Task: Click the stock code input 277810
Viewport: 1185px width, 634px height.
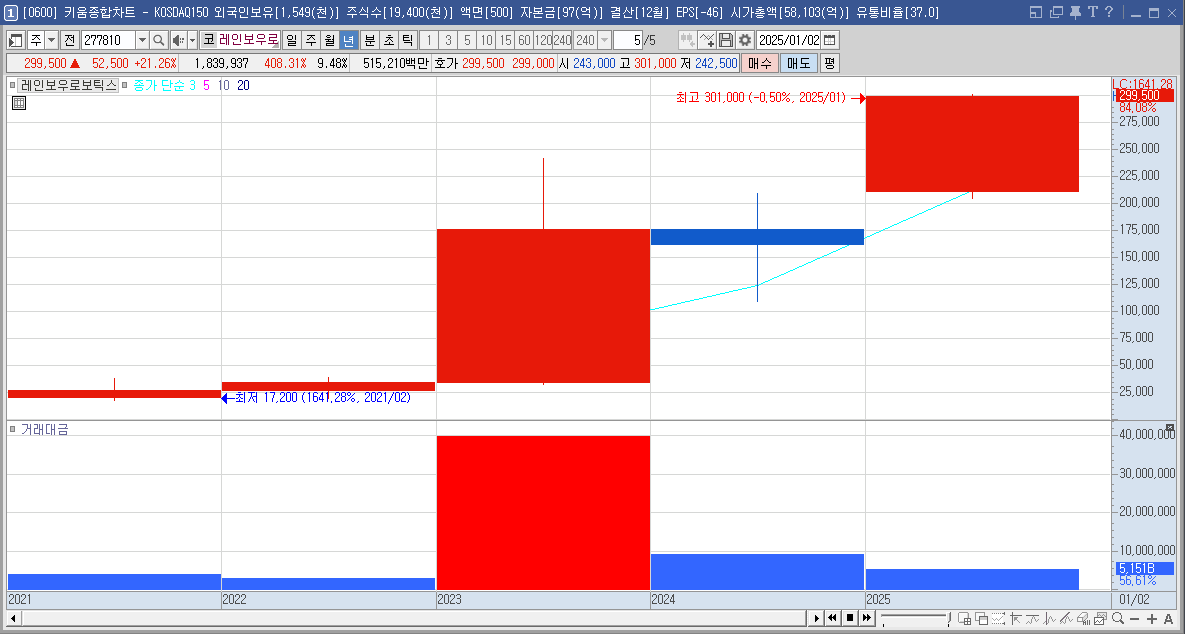Action: tap(108, 40)
